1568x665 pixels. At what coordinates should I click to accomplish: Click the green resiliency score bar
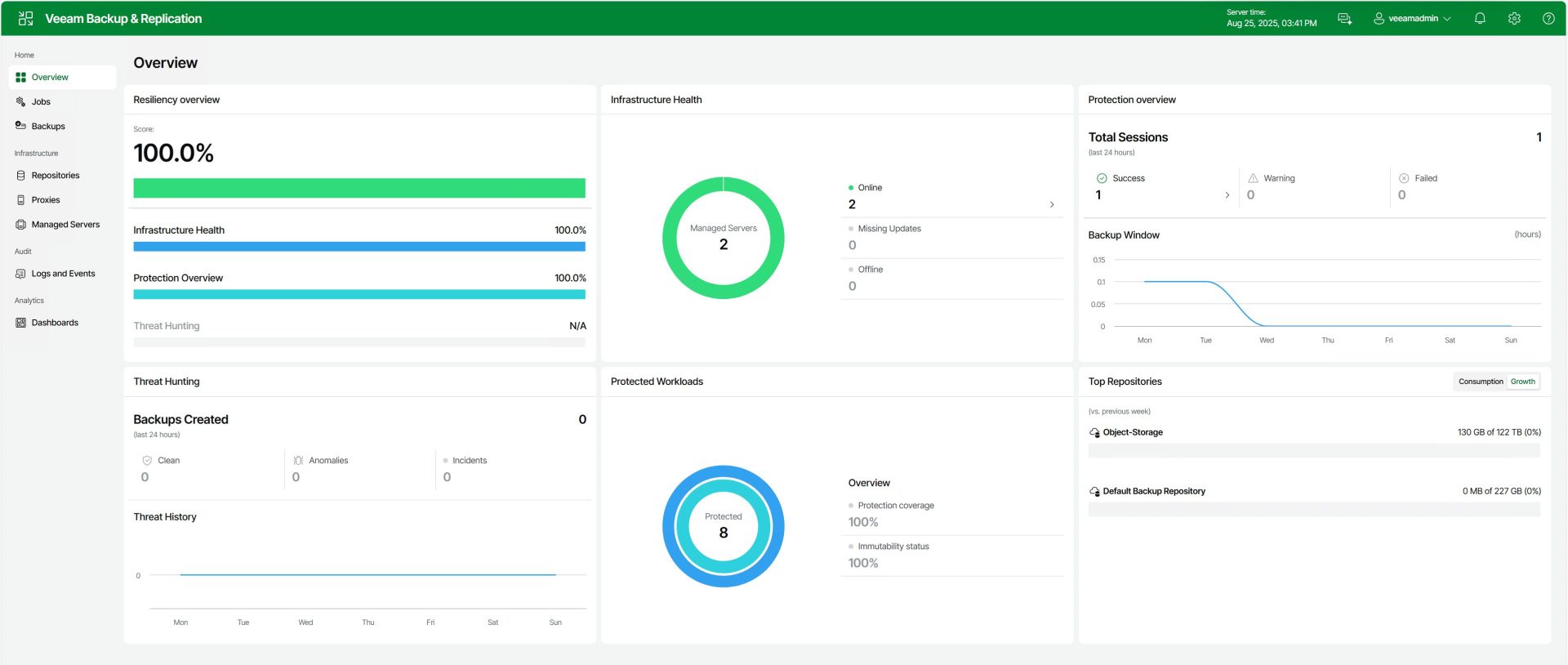click(359, 188)
